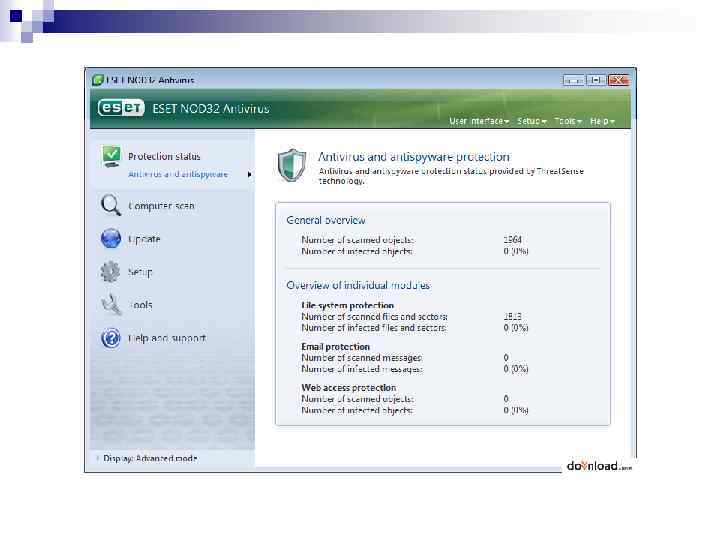The width and height of the screenshot is (720, 540).
Task: Open Help and support section
Action: point(167,338)
